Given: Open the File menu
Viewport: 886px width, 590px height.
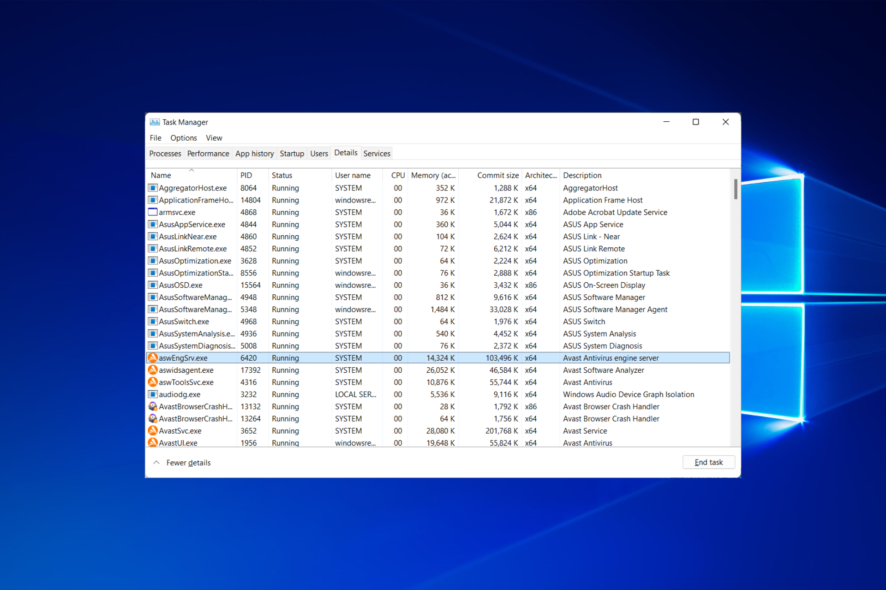Looking at the screenshot, I should 156,137.
